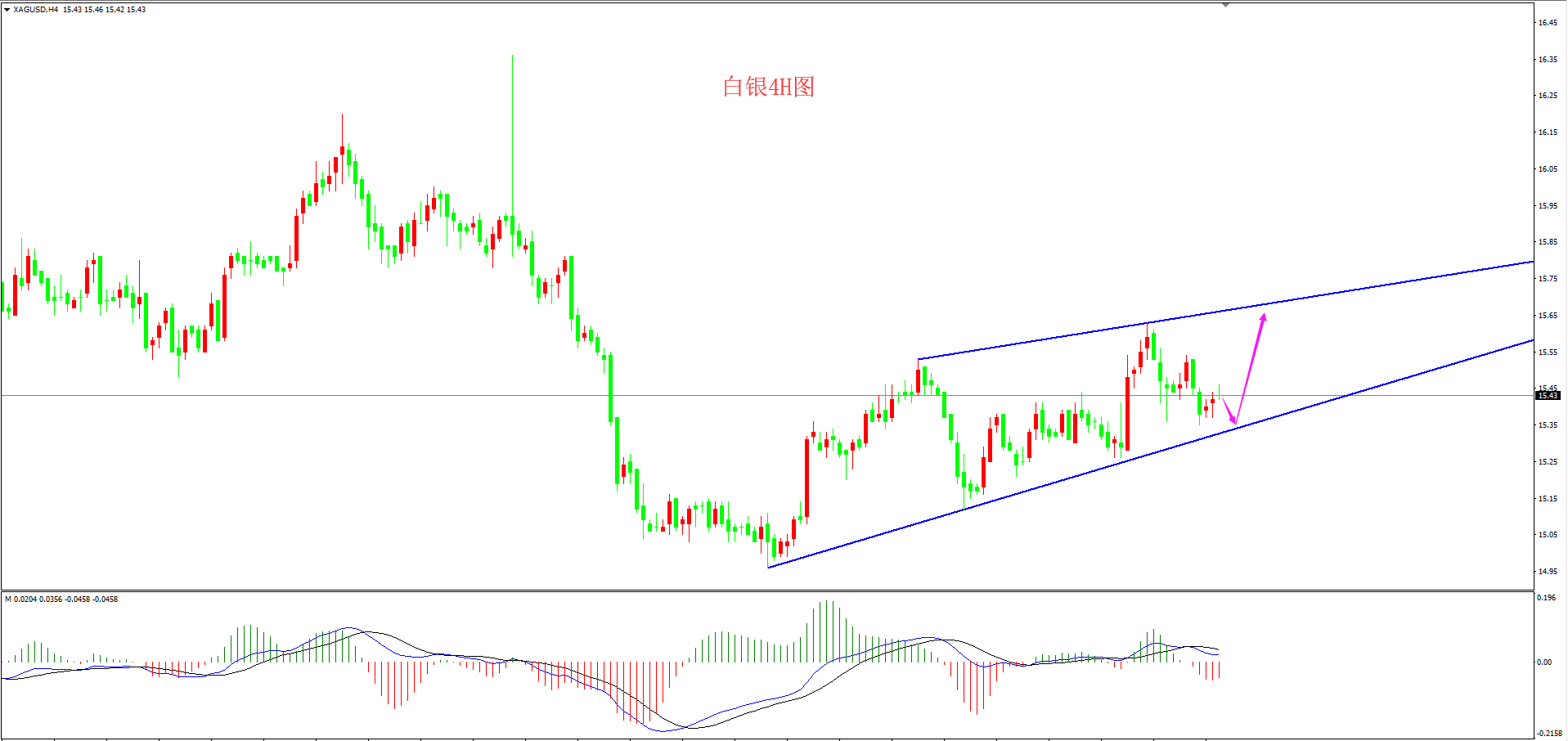Image resolution: width=1568 pixels, height=741 pixels.
Task: Select the red 白银4H图 chart label
Action: point(768,87)
